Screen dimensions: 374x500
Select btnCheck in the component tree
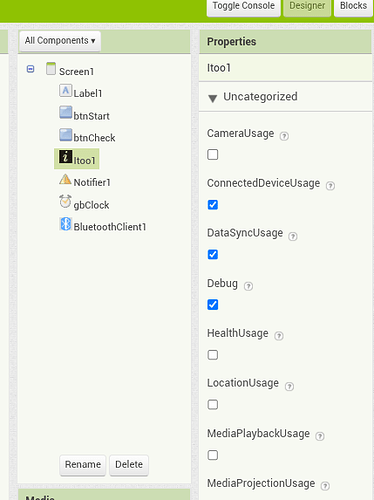[x=94, y=138]
